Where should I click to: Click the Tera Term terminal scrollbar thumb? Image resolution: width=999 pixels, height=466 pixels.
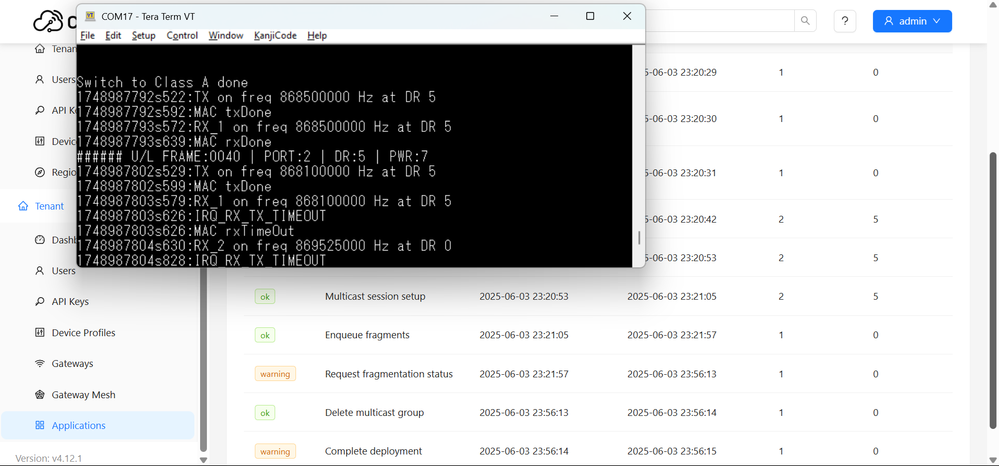[639, 238]
